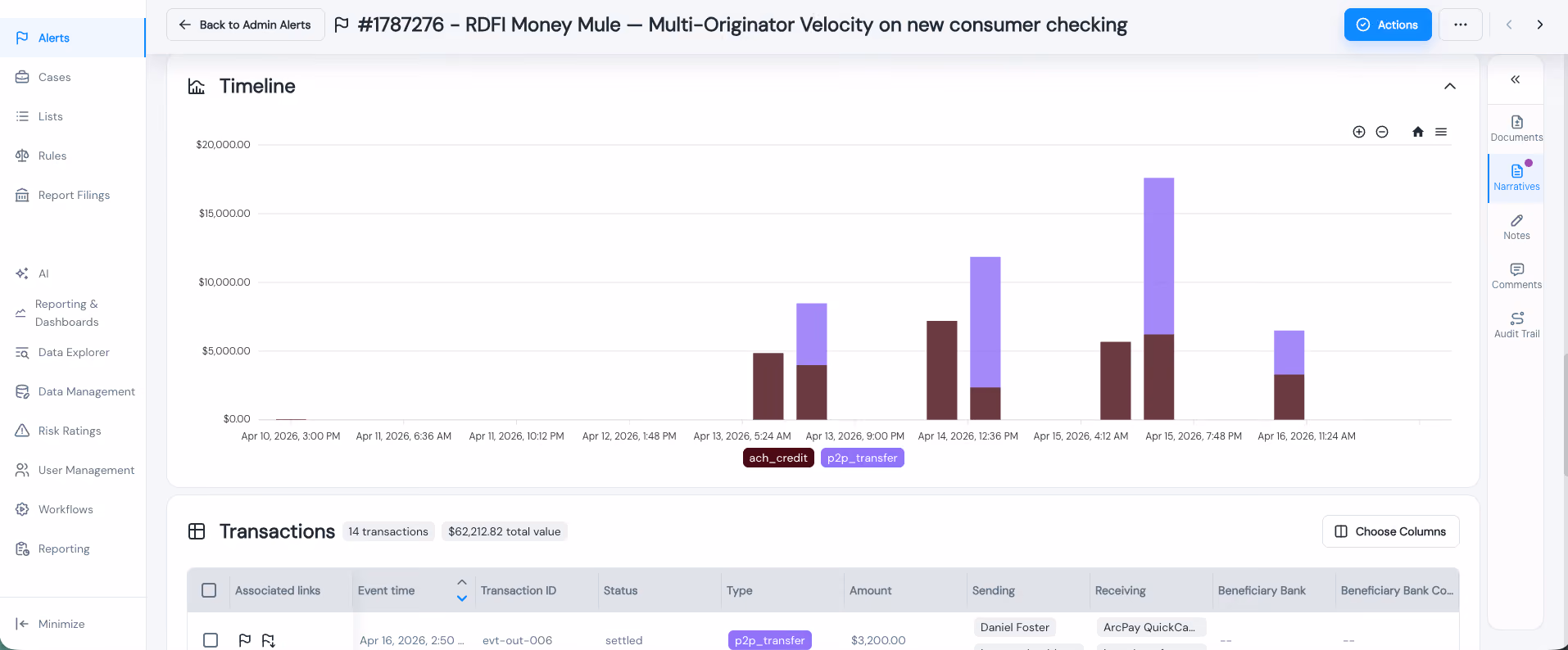Click the flag icon beside alert title

pyautogui.click(x=342, y=25)
